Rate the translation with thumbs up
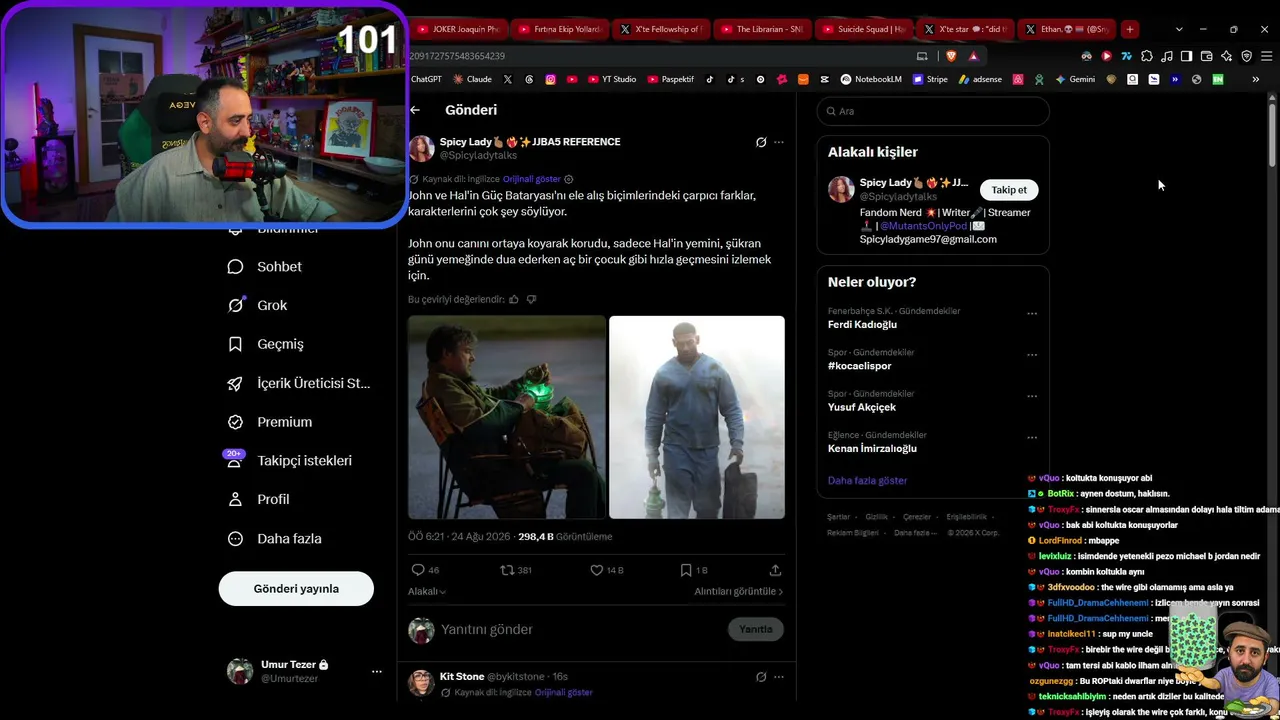 tap(514, 299)
